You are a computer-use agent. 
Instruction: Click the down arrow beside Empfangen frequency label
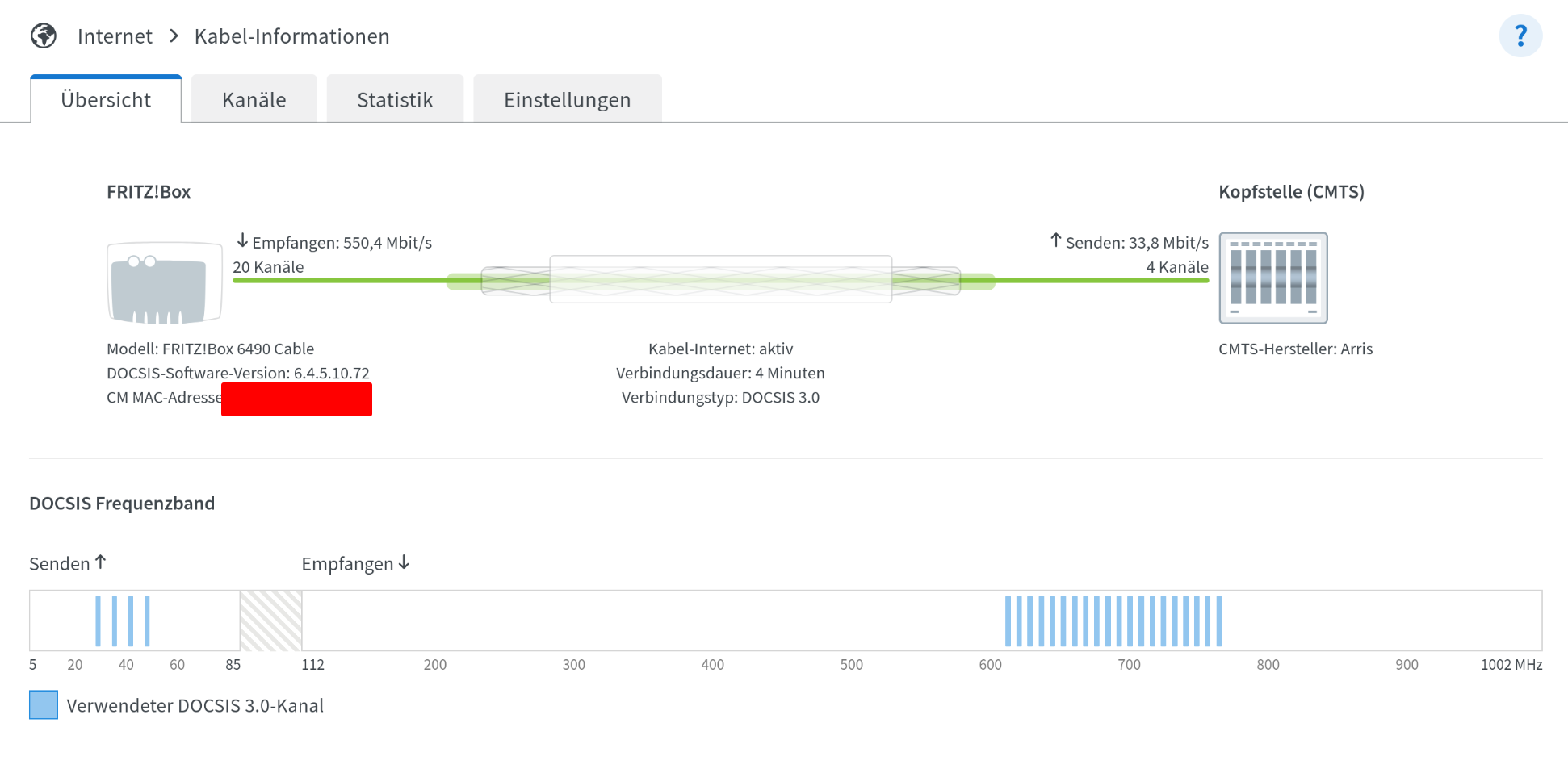(x=404, y=562)
